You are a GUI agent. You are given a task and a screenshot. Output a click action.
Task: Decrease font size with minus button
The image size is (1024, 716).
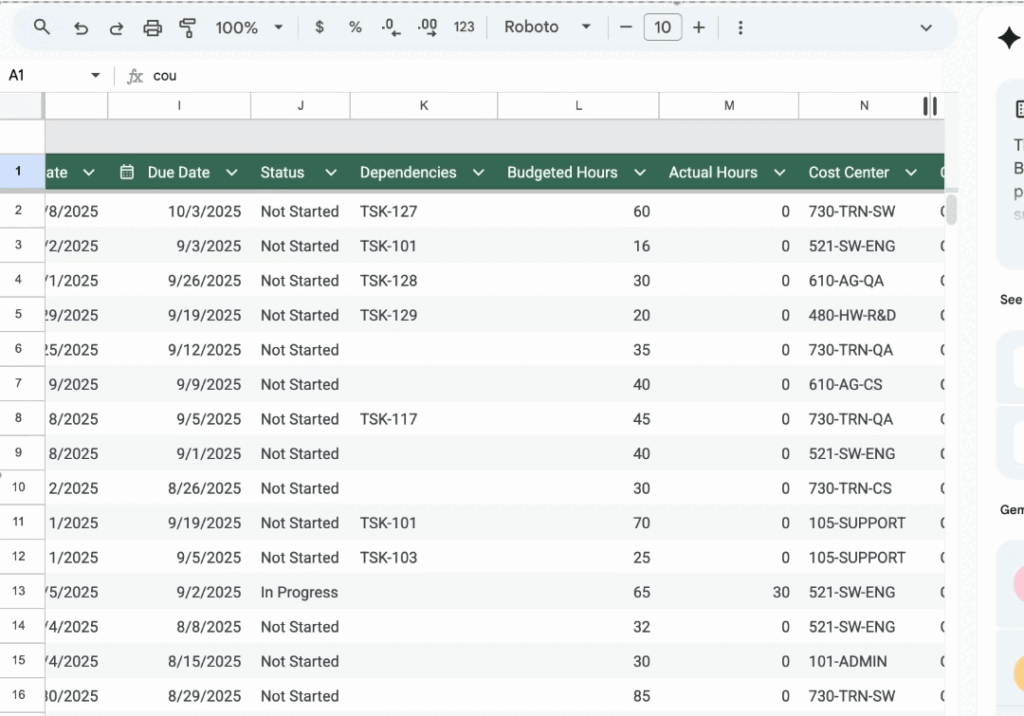pos(626,27)
